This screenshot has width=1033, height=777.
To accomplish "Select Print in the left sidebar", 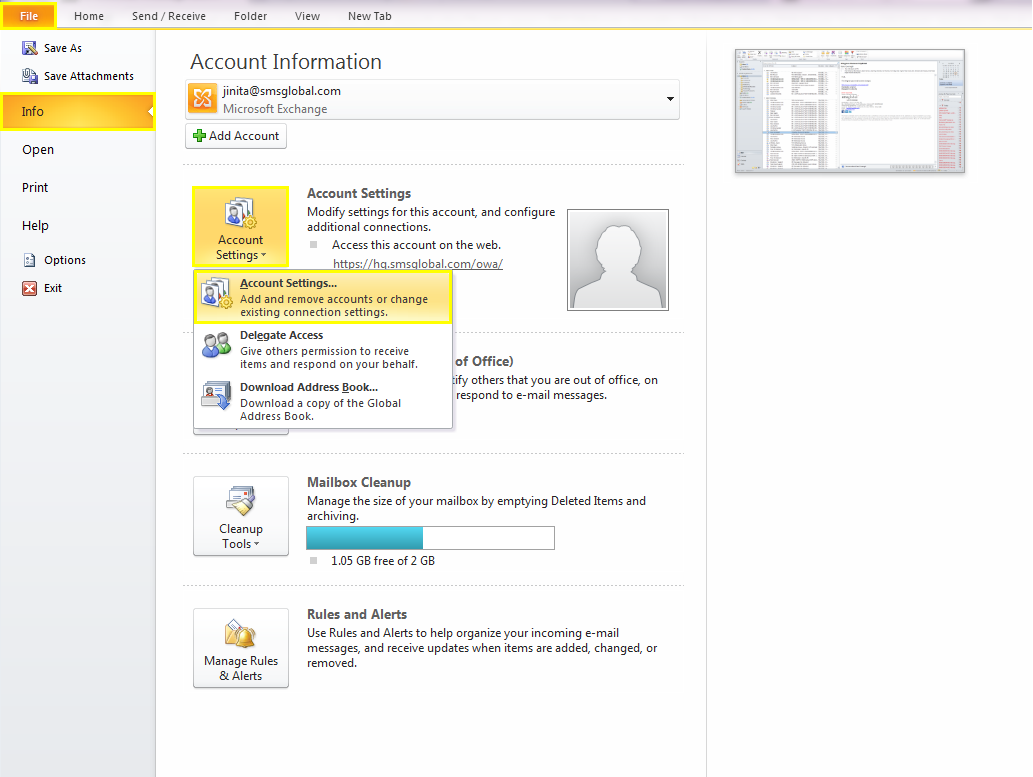I will pos(36,188).
